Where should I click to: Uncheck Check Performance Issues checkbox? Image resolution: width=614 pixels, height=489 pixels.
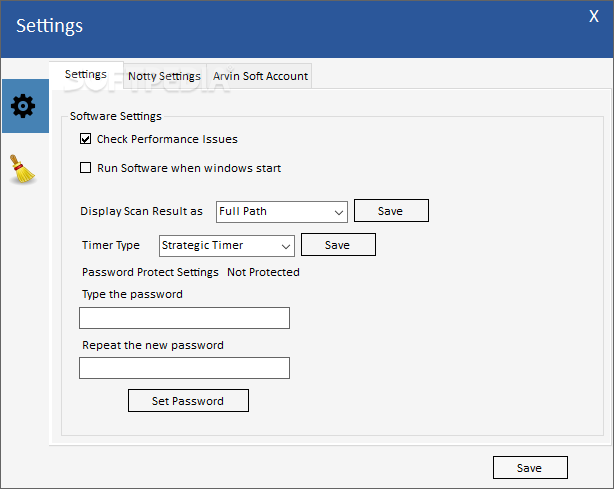[x=85, y=139]
